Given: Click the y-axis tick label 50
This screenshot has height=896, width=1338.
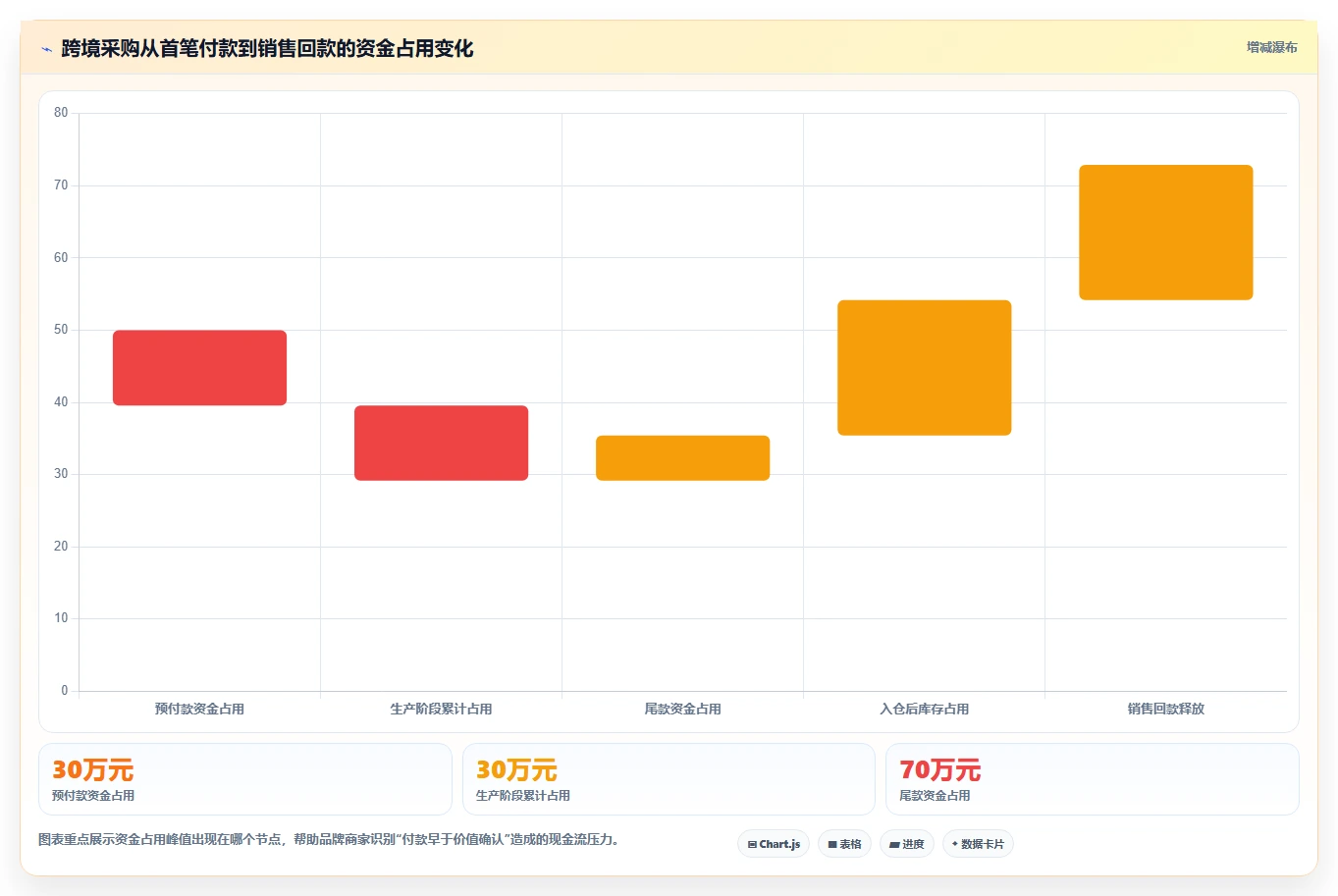Looking at the screenshot, I should click(x=61, y=330).
